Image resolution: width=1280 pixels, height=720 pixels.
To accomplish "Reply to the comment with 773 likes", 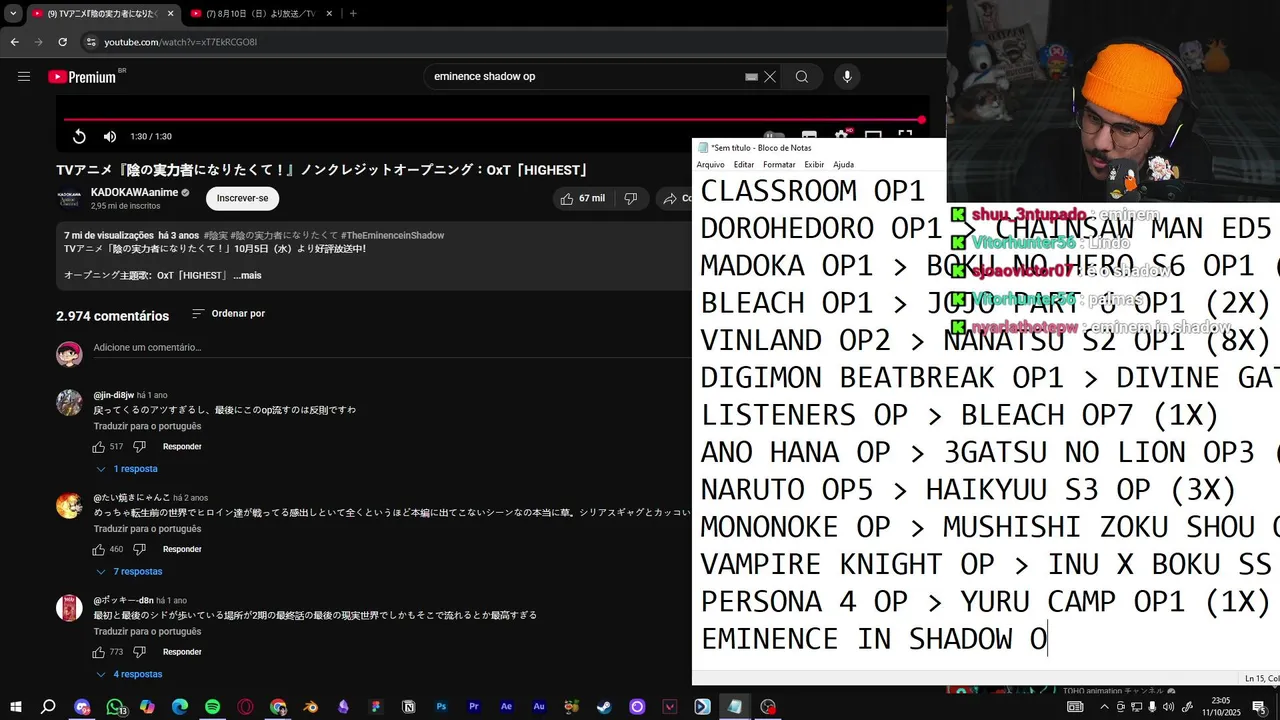I will (182, 652).
